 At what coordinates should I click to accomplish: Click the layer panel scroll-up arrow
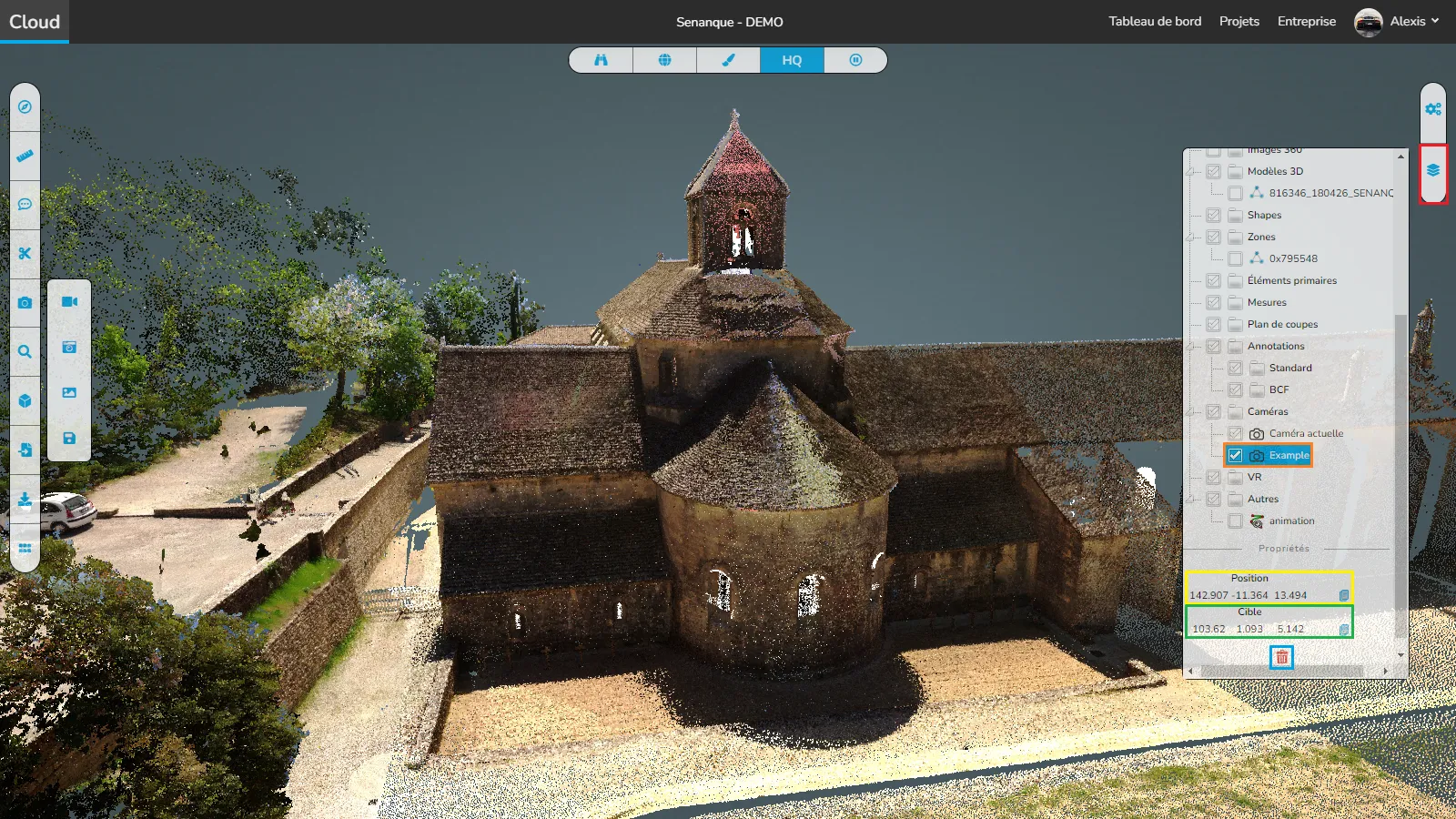click(1400, 157)
